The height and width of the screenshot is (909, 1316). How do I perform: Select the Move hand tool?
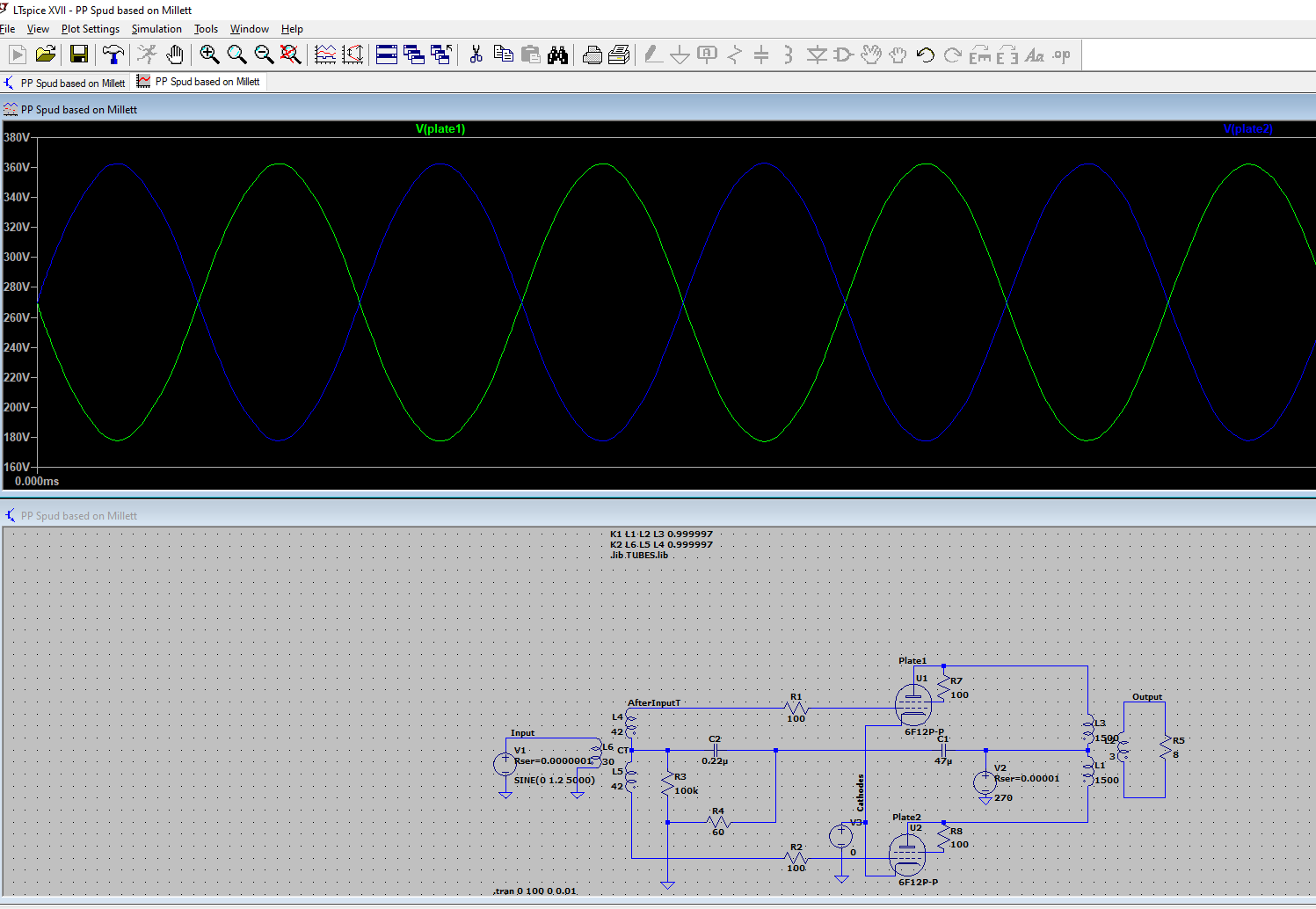(x=870, y=55)
